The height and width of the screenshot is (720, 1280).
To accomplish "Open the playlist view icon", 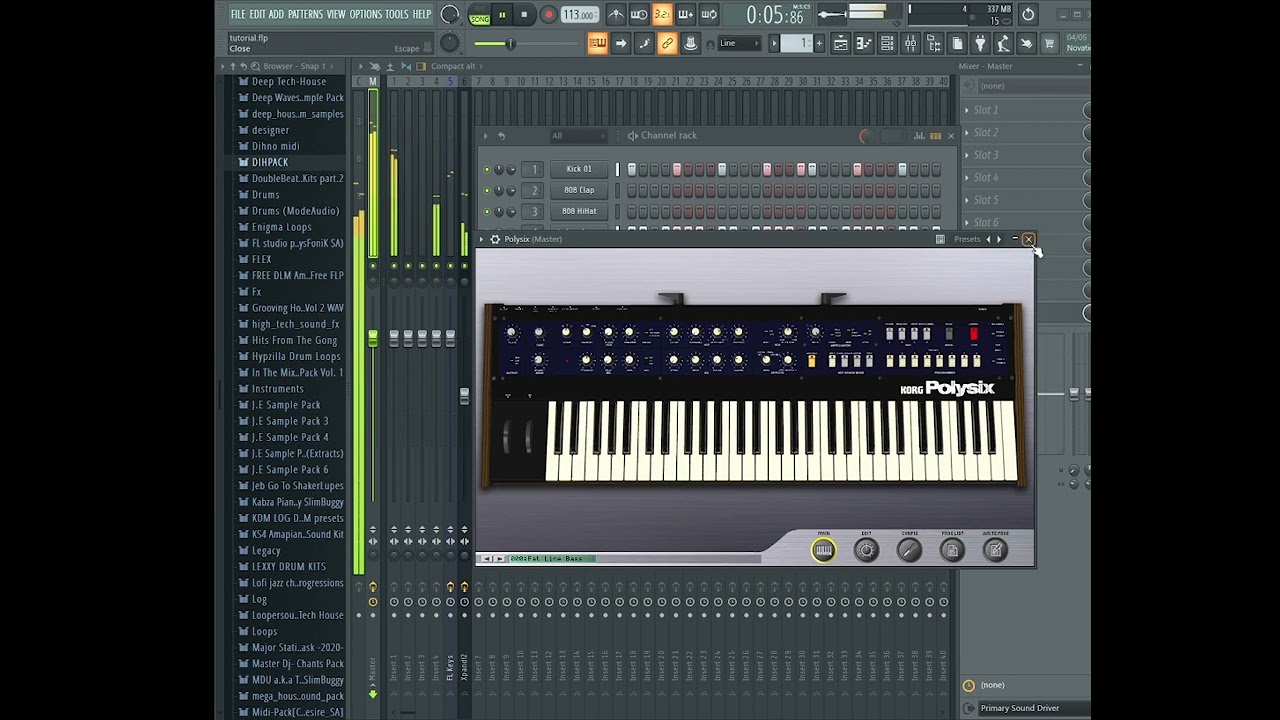I will coord(841,43).
